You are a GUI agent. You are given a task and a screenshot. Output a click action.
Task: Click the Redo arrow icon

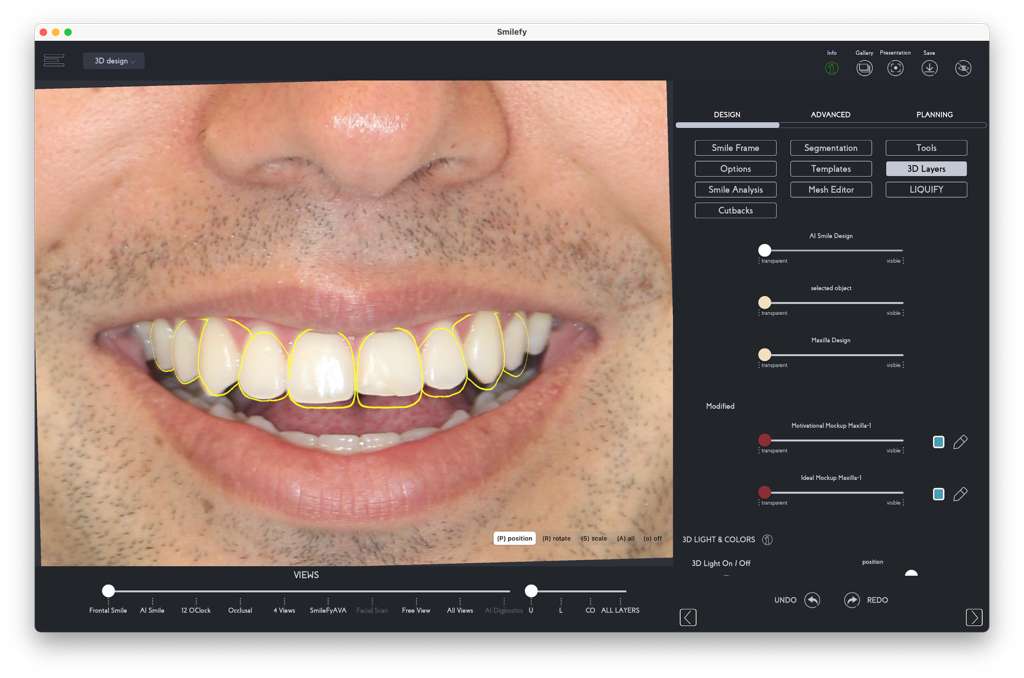pos(852,600)
